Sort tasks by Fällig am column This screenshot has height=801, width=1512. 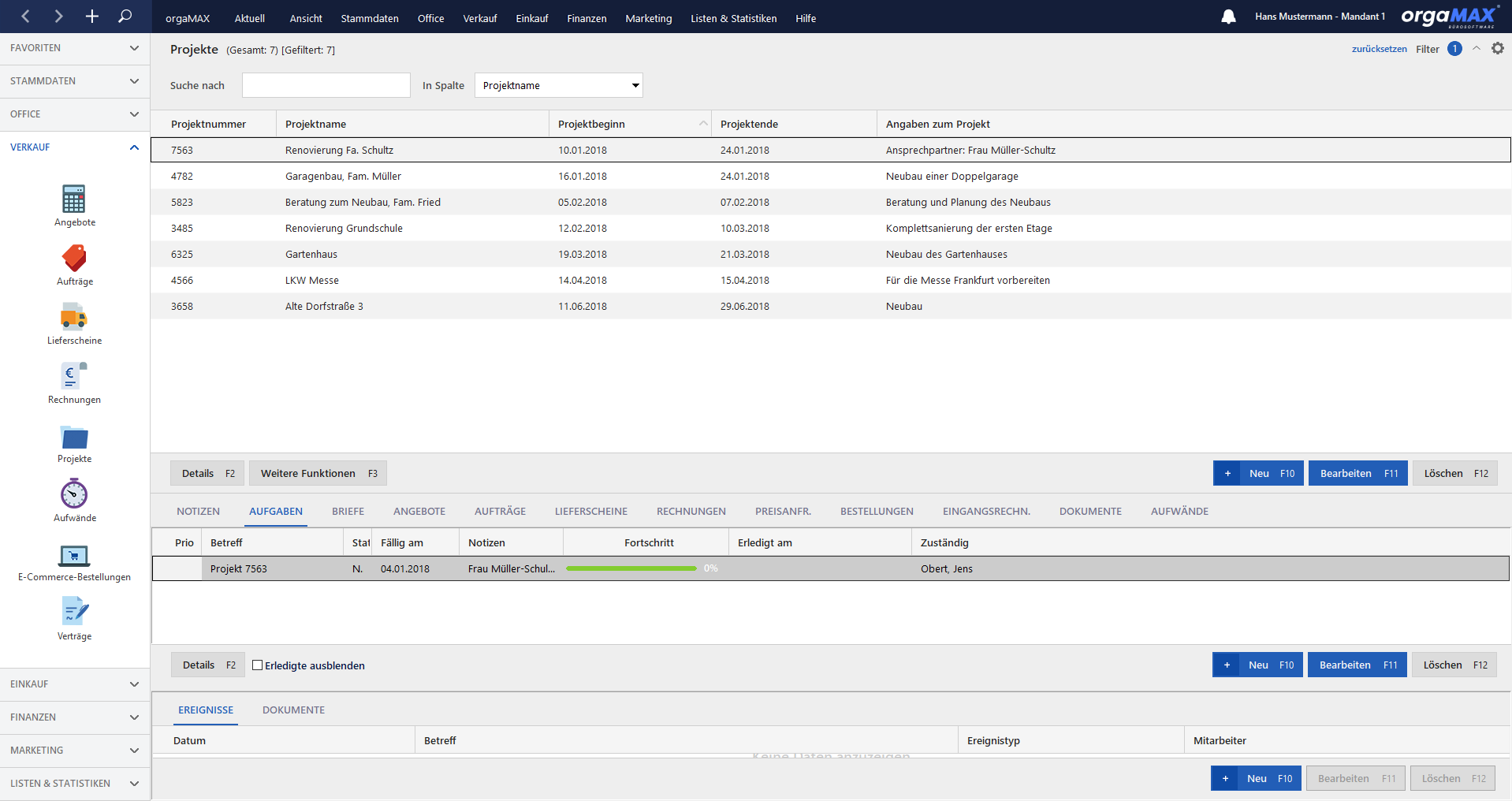coord(415,542)
